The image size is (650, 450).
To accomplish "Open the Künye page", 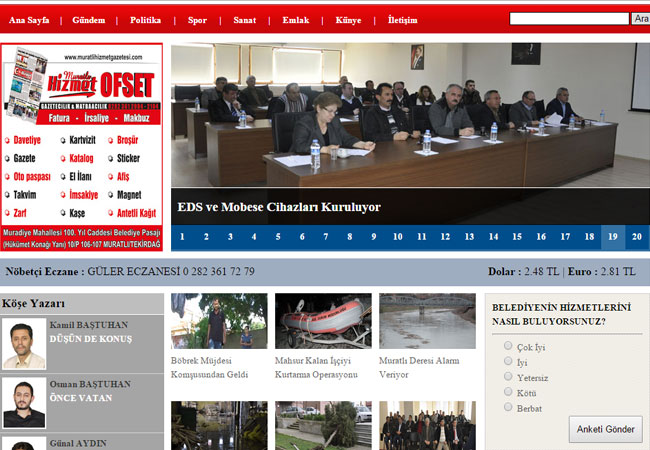I will 348,20.
